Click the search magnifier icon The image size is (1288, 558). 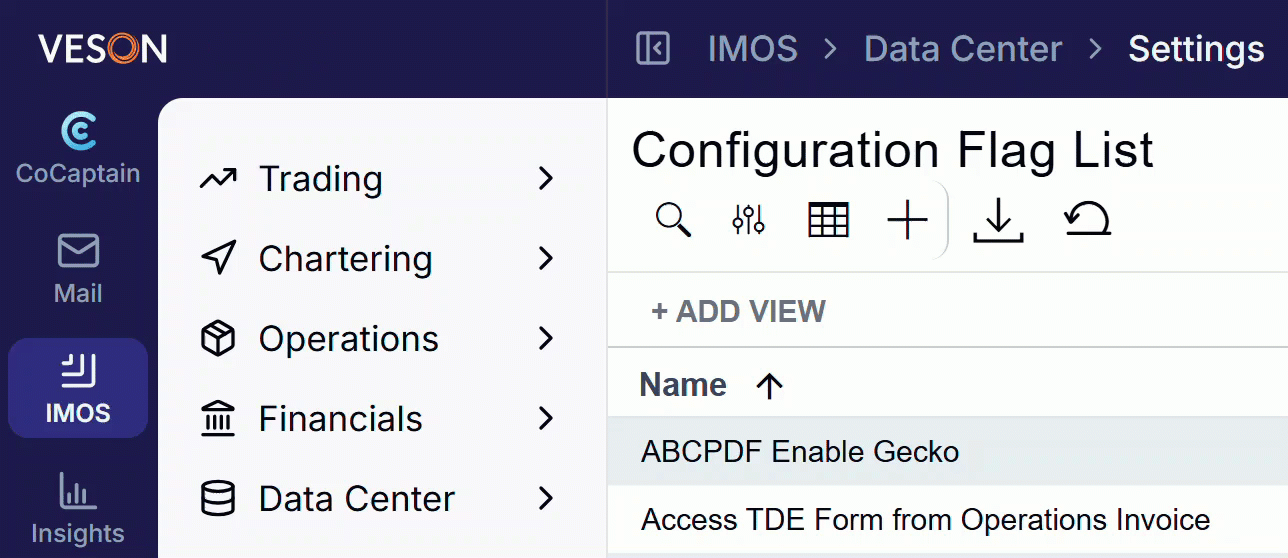673,220
